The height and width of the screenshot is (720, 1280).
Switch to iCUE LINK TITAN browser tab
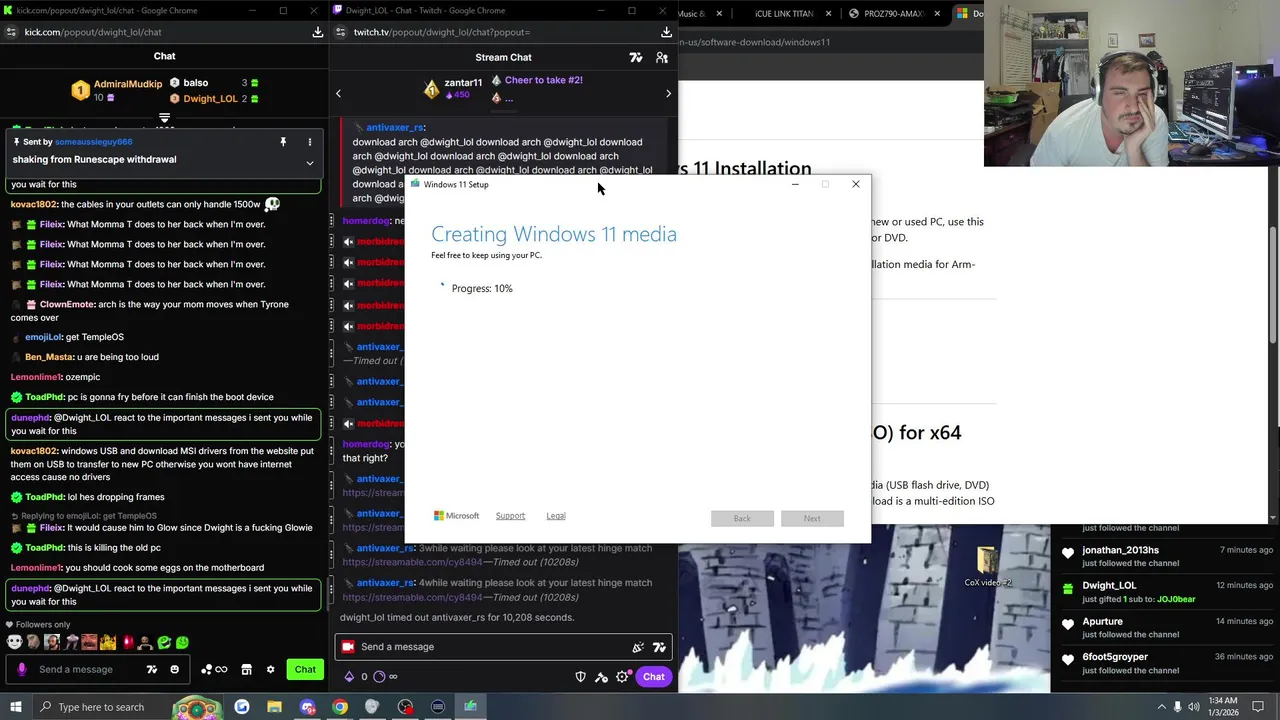tap(784, 14)
